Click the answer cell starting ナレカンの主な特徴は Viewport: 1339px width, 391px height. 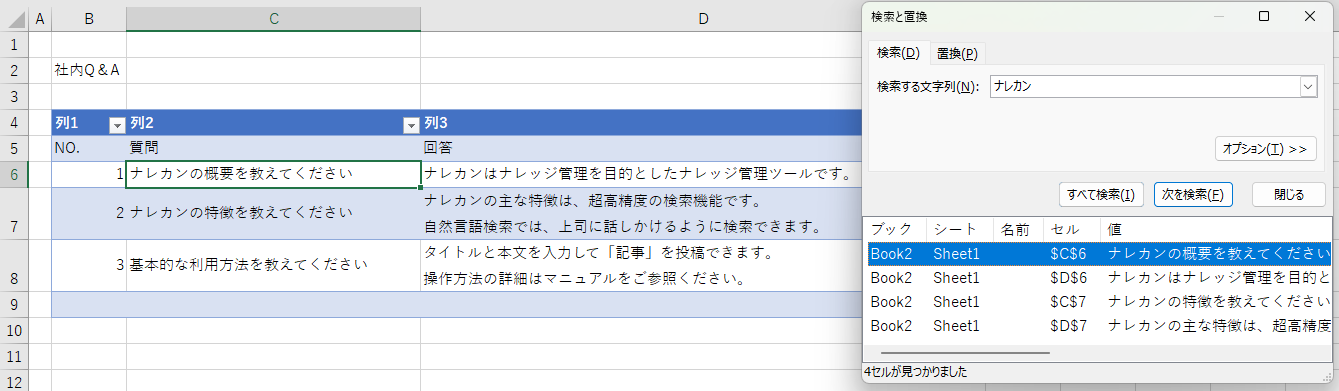(640, 213)
